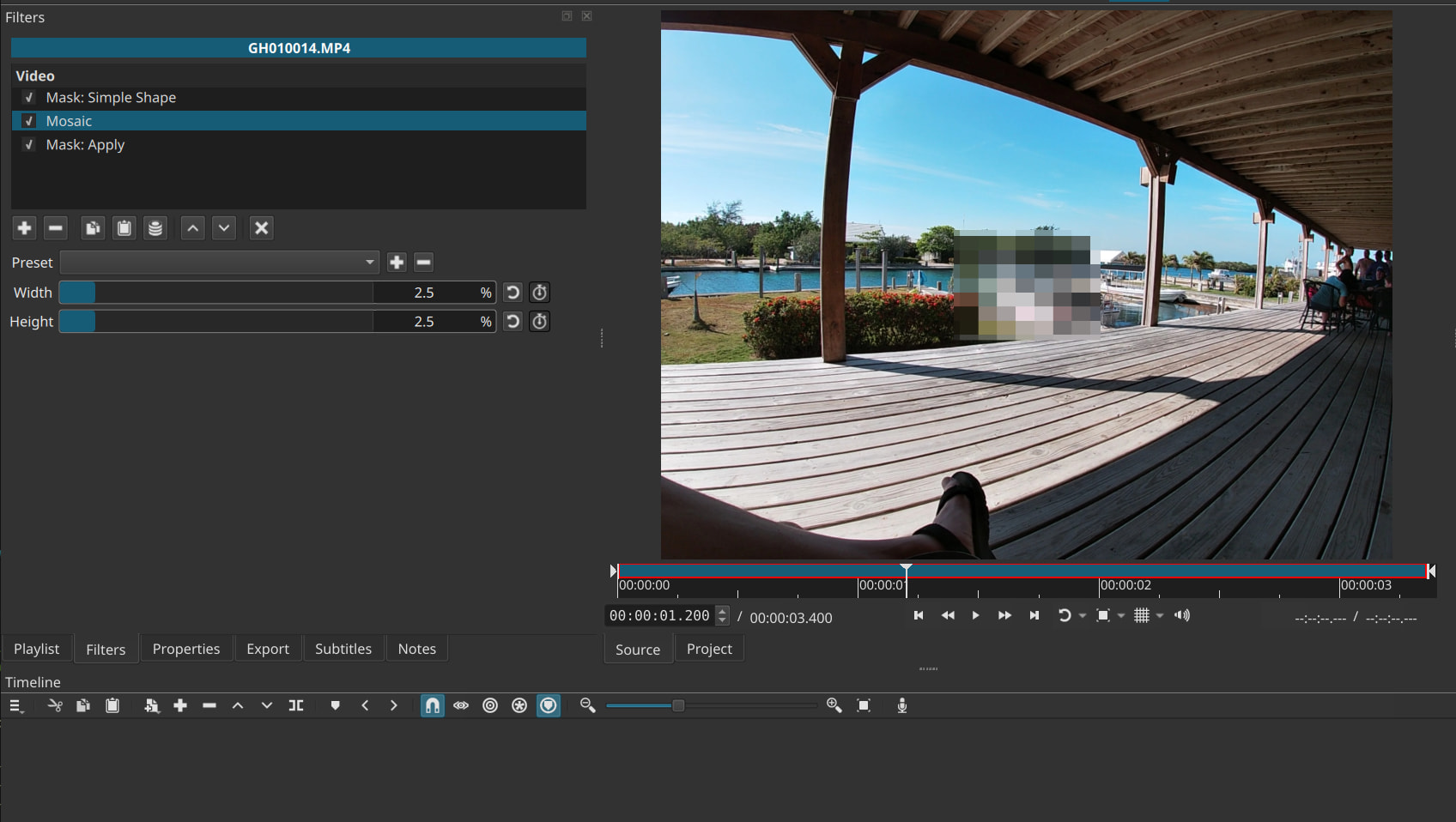
Task: Move the Mosaic filter up
Action: [193, 228]
